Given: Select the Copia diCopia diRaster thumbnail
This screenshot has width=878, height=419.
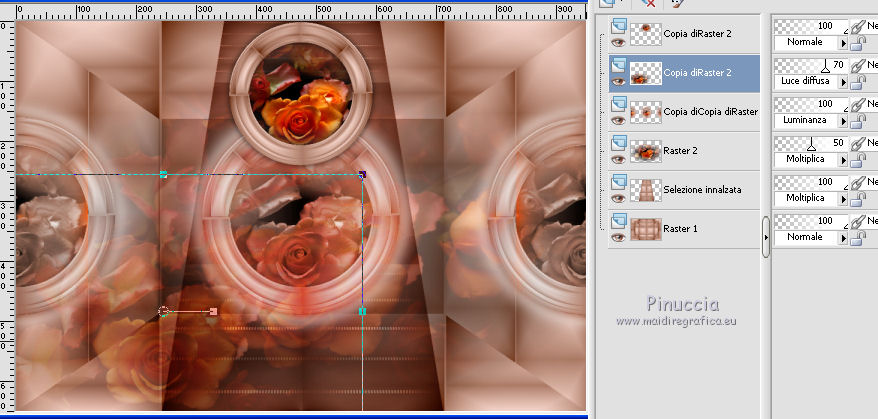Looking at the screenshot, I should [646, 112].
